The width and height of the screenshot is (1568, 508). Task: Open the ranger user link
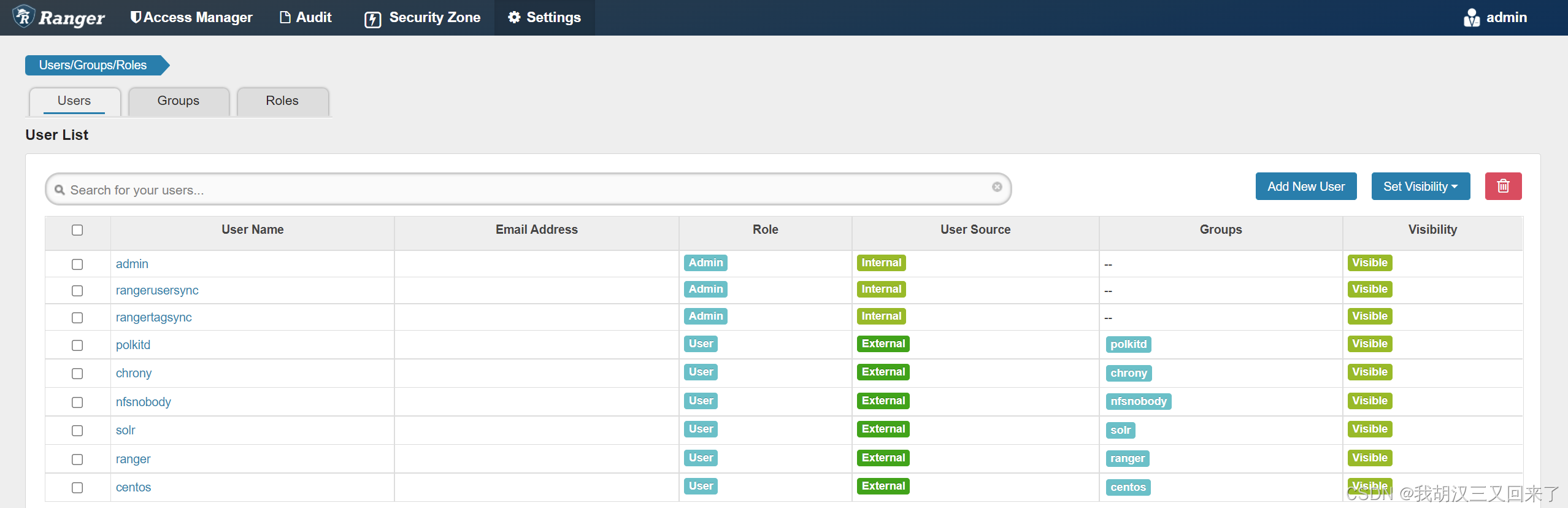133,459
